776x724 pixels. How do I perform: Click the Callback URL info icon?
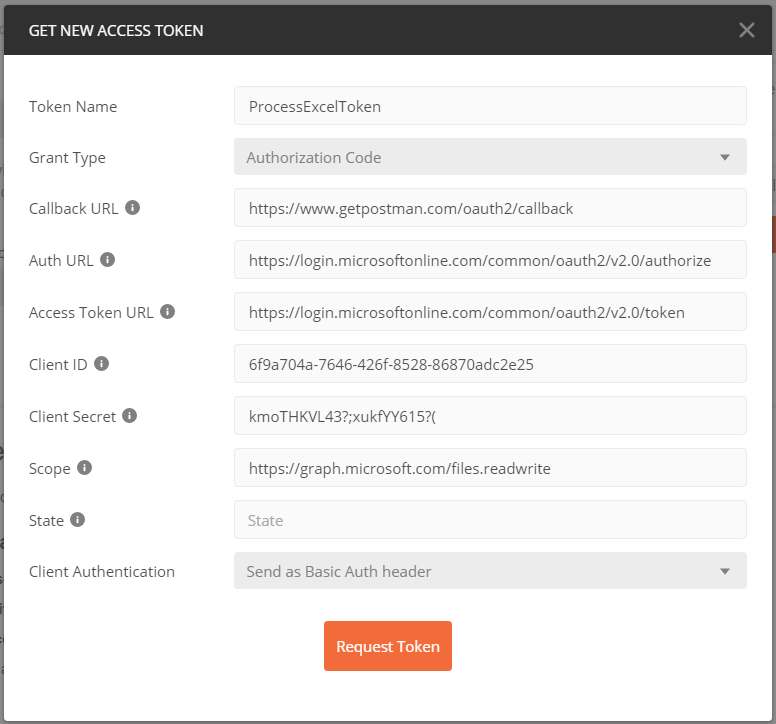point(132,208)
